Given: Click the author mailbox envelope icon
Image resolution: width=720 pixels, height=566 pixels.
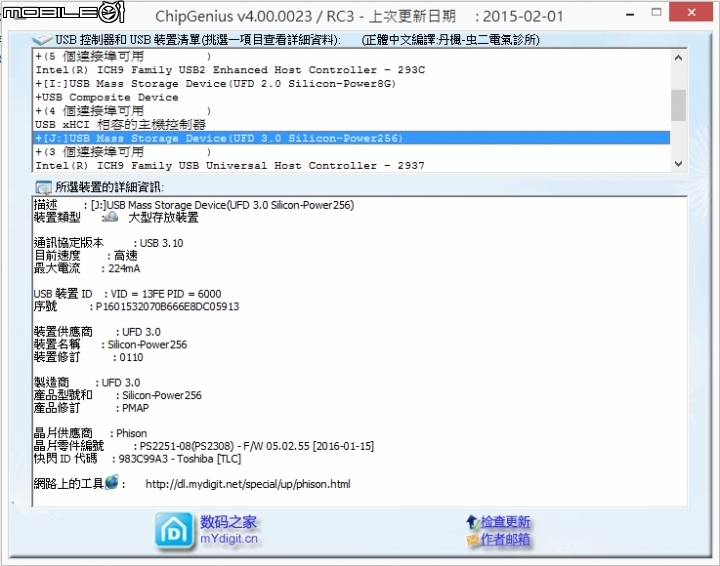Looking at the screenshot, I should [473, 540].
